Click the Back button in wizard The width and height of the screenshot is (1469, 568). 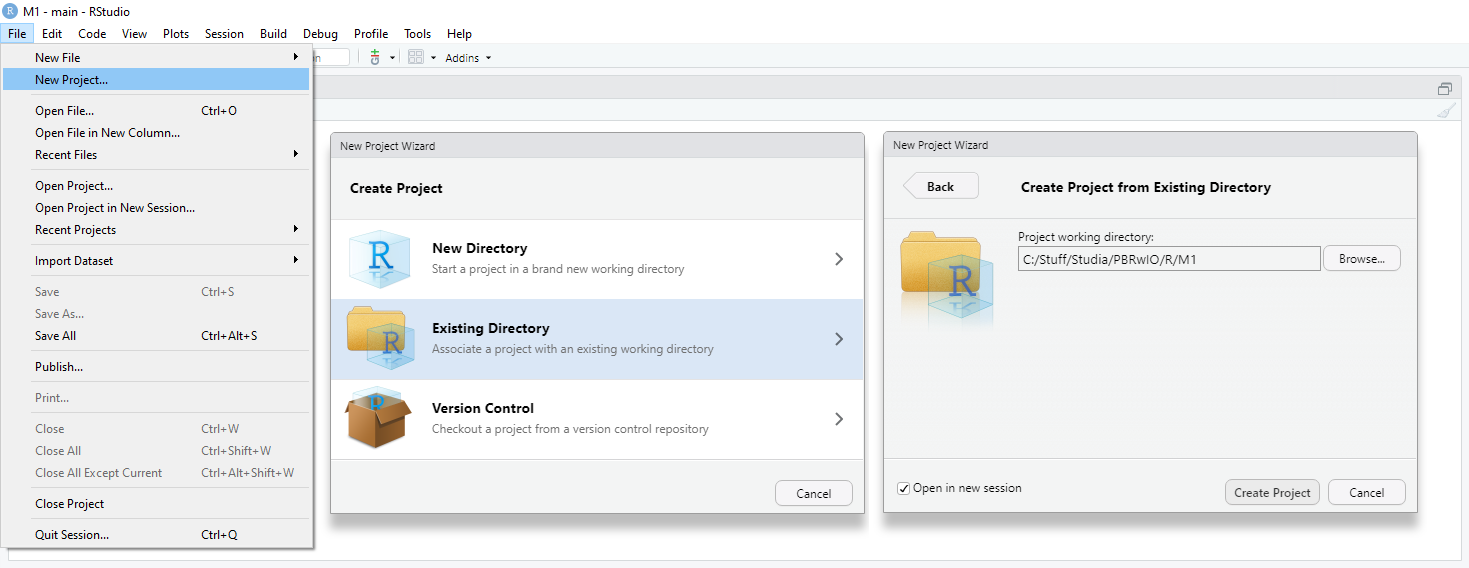pos(940,186)
